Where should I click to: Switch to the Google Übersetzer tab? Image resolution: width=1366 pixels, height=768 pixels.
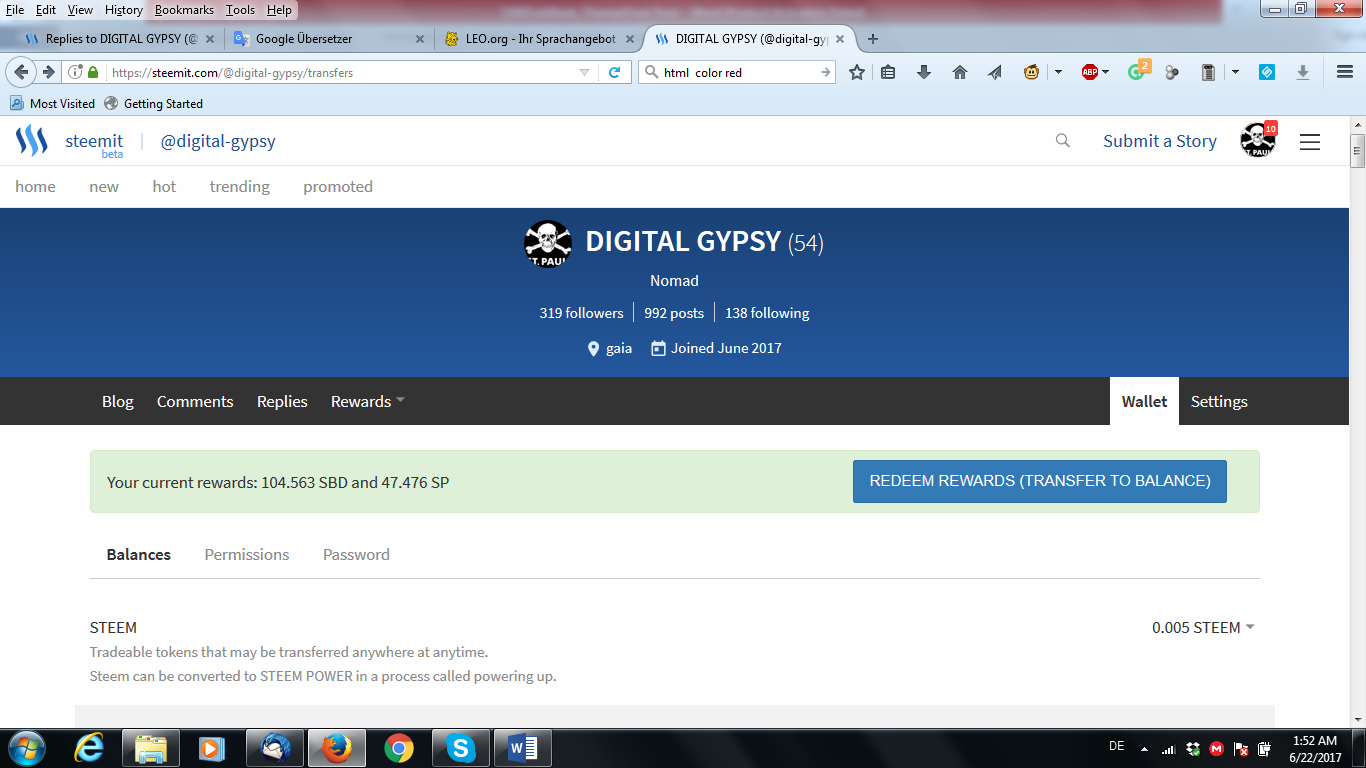(x=329, y=39)
